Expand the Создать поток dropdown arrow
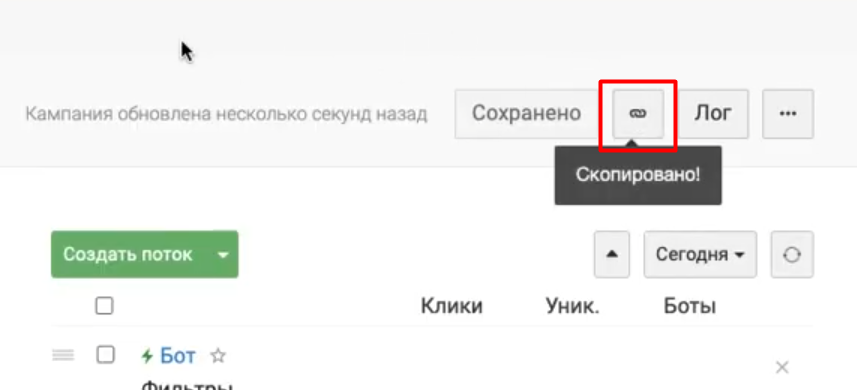Viewport: 857px width, 390px height. pos(222,255)
